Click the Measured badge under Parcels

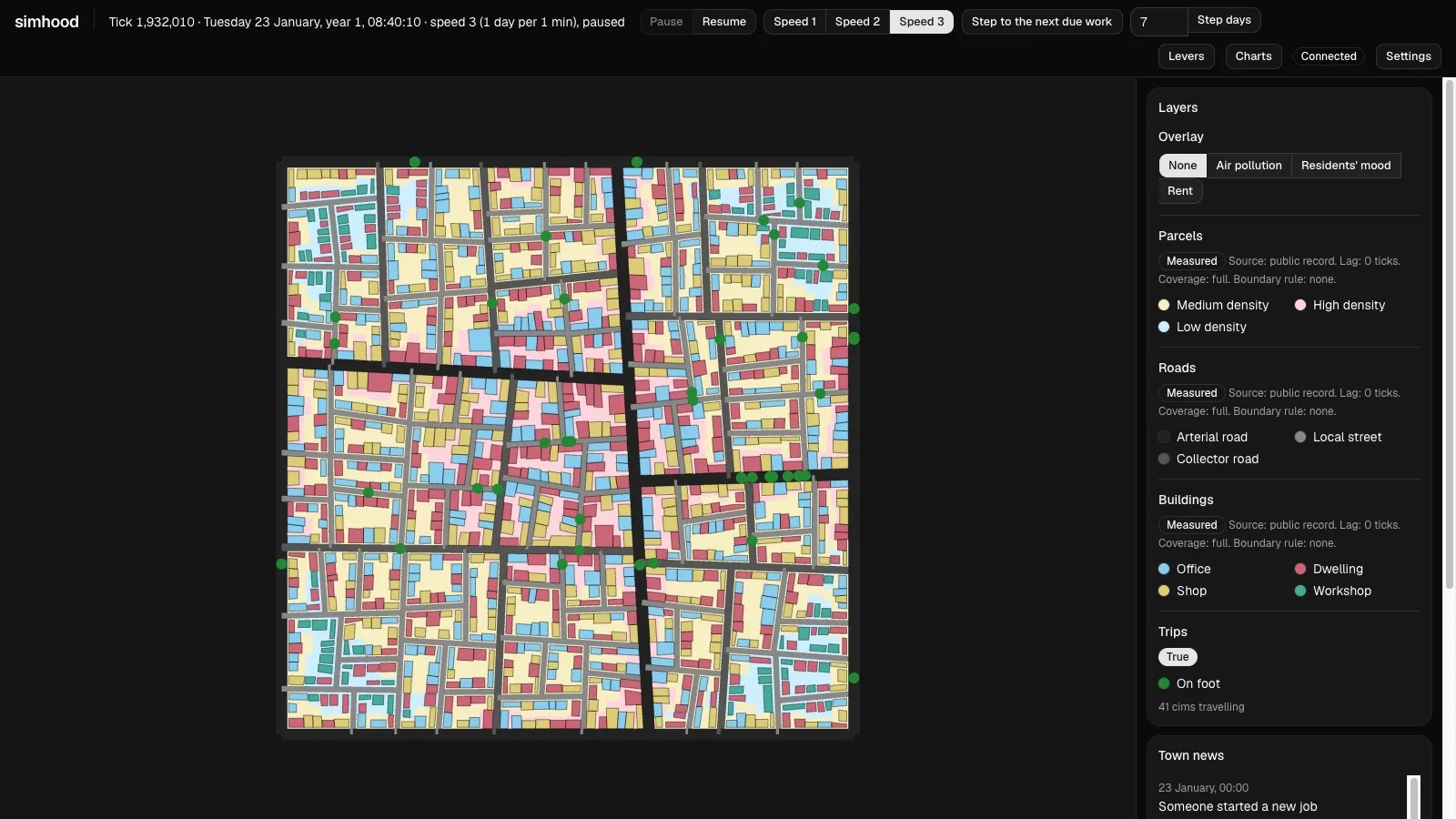pos(1191,261)
